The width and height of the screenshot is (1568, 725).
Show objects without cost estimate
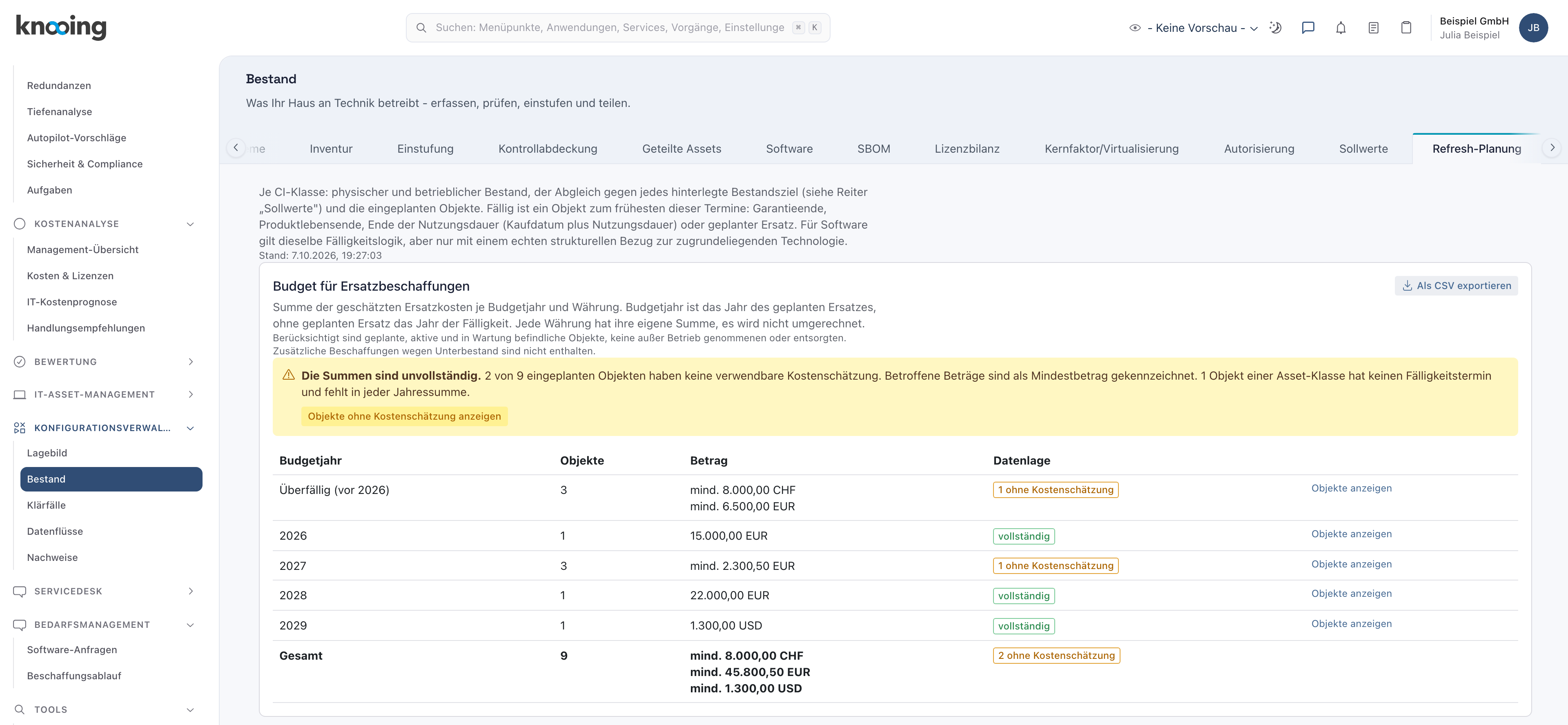pos(404,417)
